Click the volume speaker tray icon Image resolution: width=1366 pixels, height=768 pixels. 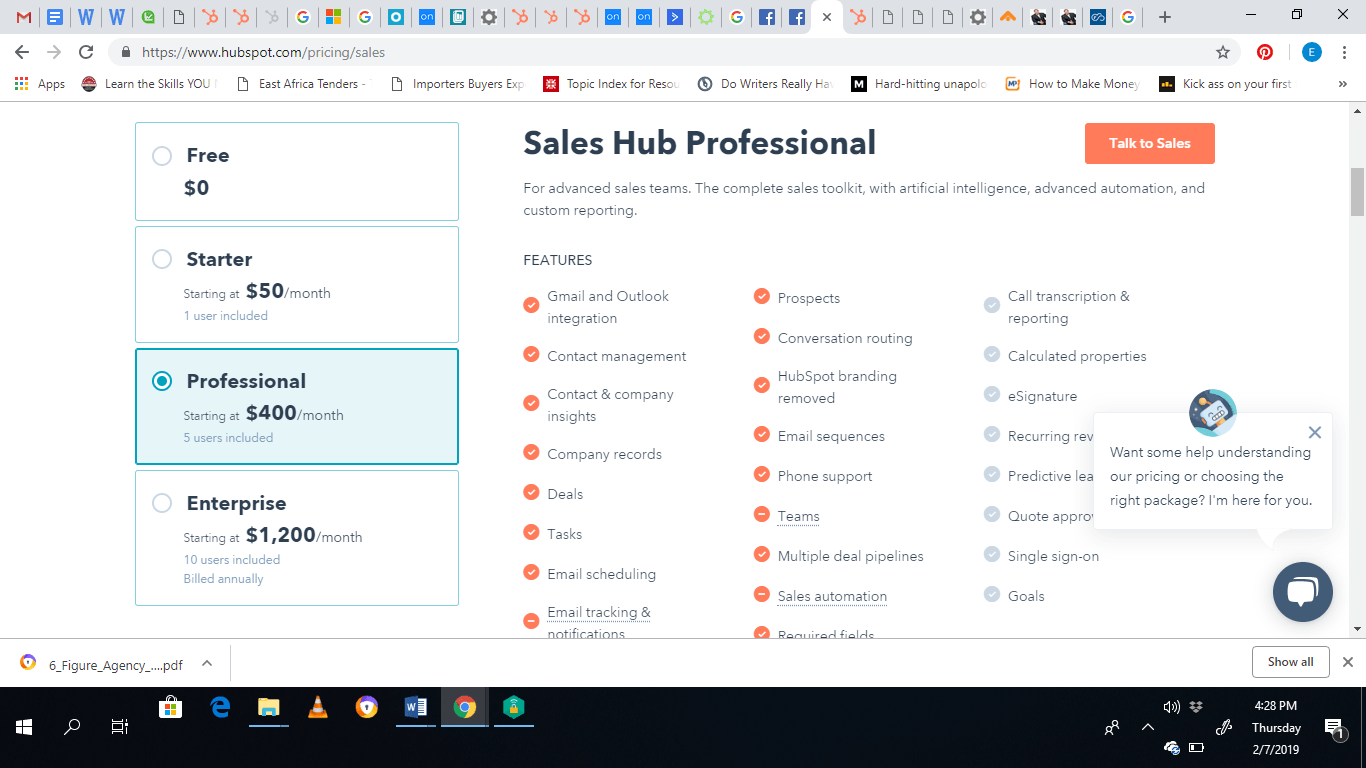click(1173, 707)
